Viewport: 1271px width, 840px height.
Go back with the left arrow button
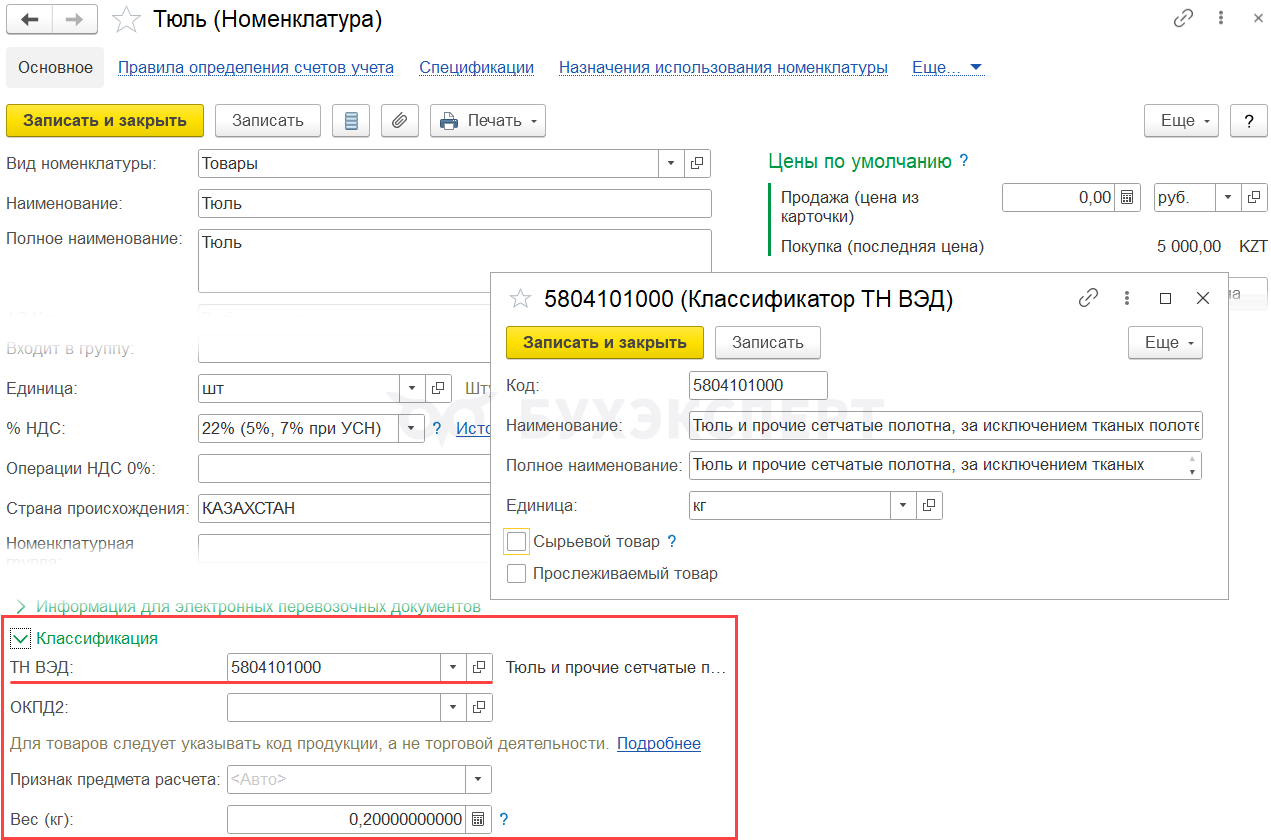[30, 19]
